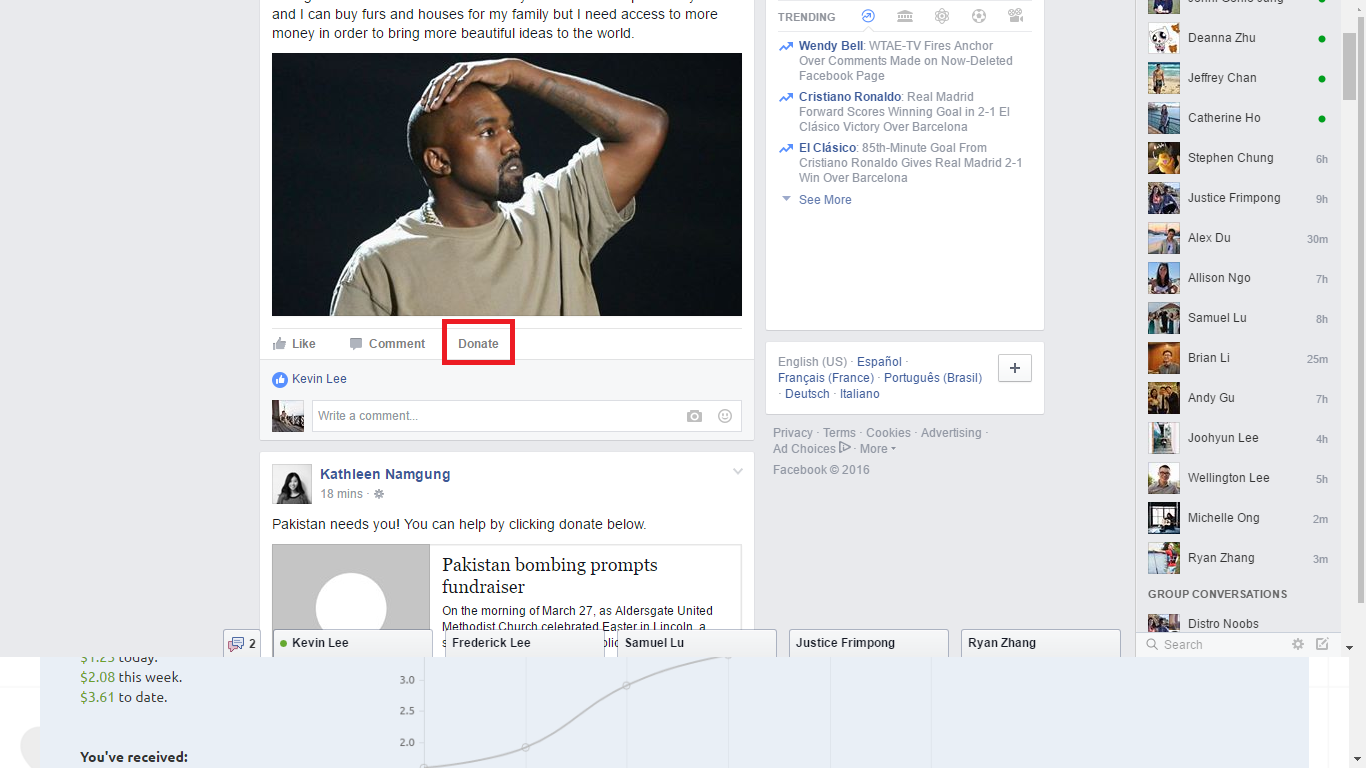The image size is (1366, 768).
Task: Open Terms footer link
Action: pyautogui.click(x=840, y=433)
